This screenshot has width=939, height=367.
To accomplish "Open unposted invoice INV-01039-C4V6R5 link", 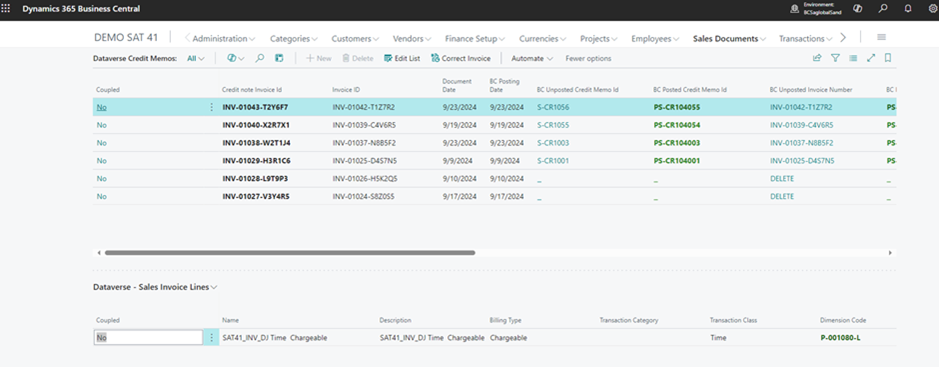I will pyautogui.click(x=801, y=125).
